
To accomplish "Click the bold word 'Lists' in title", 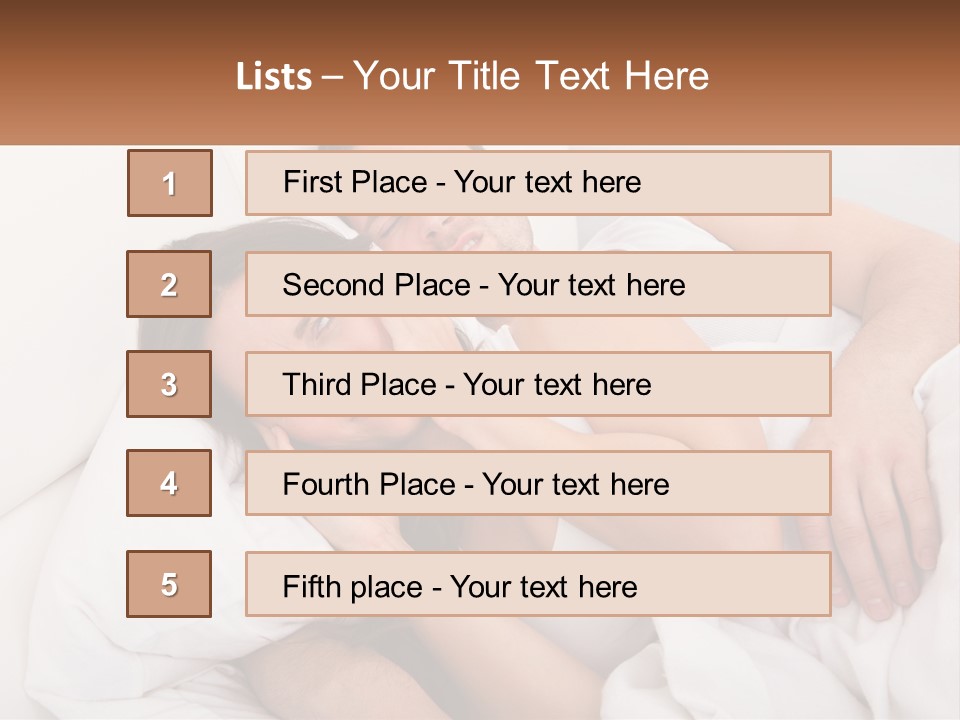I will click(x=274, y=77).
